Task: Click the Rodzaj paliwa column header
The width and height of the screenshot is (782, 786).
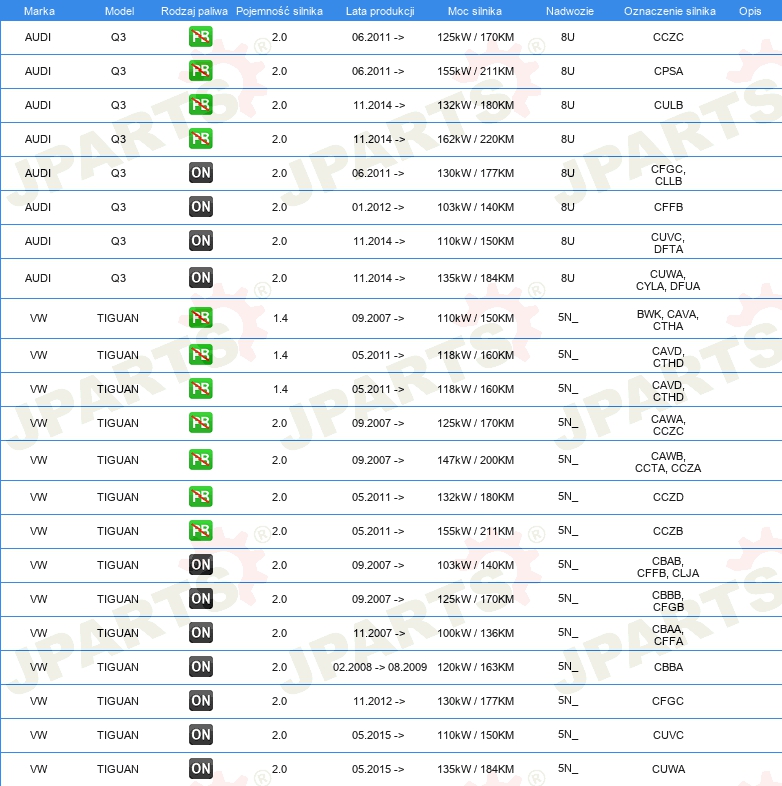Action: tap(194, 11)
